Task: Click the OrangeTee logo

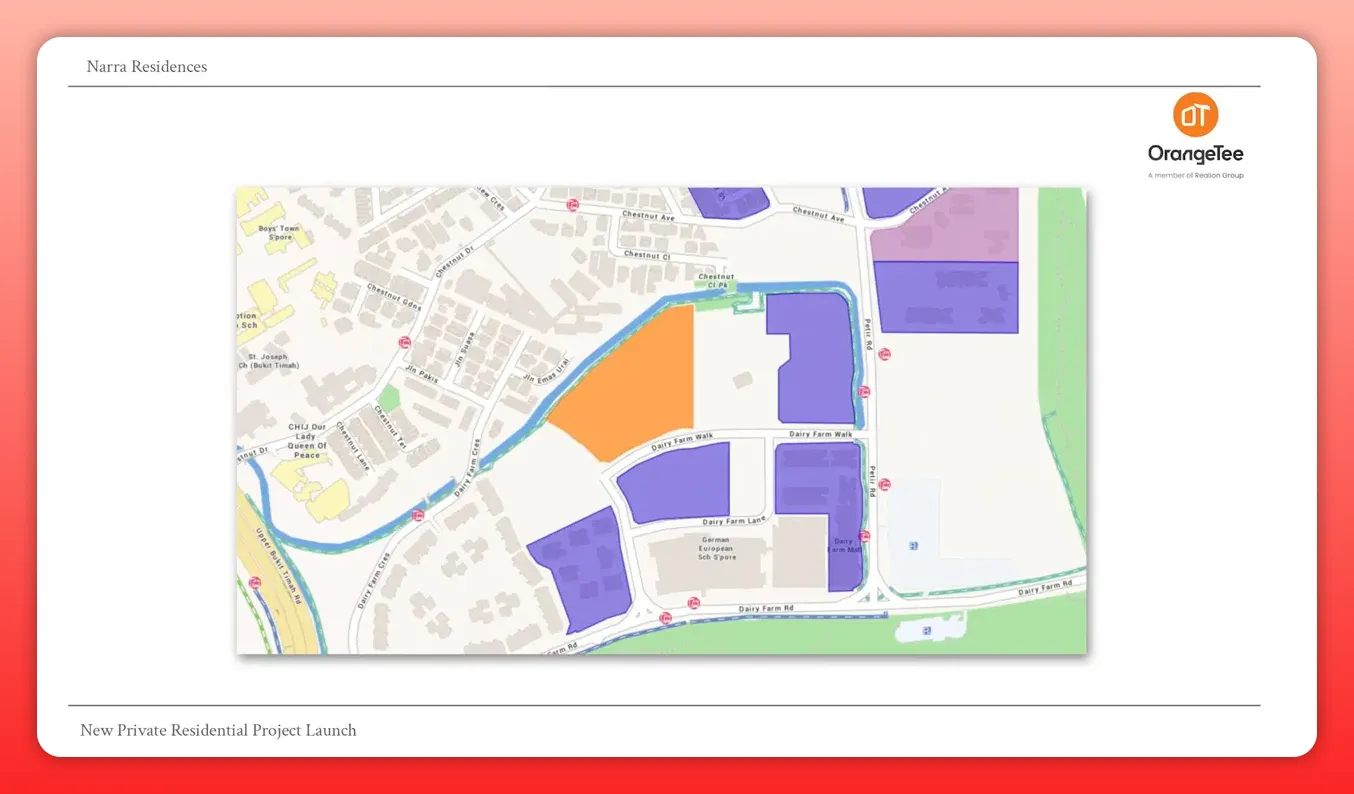Action: pyautogui.click(x=1195, y=135)
